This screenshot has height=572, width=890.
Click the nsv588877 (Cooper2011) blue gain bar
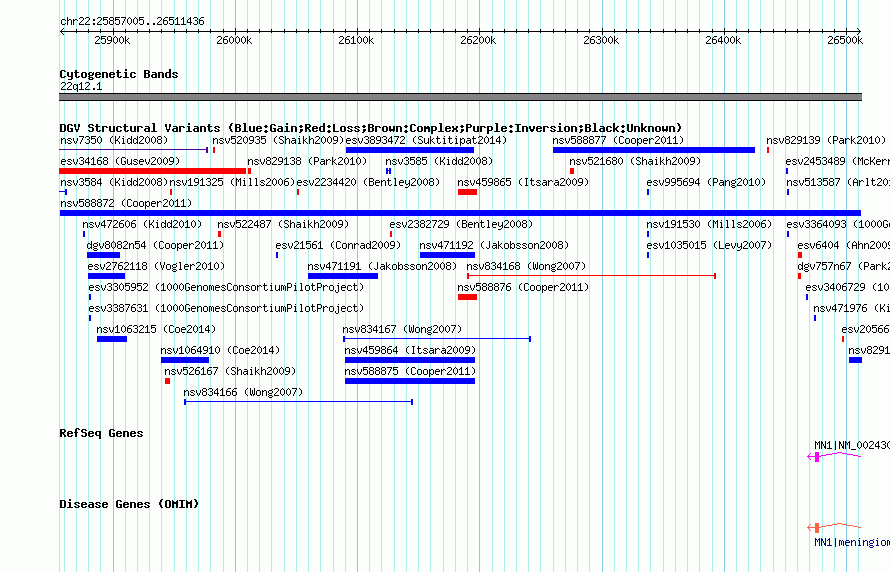(x=654, y=150)
